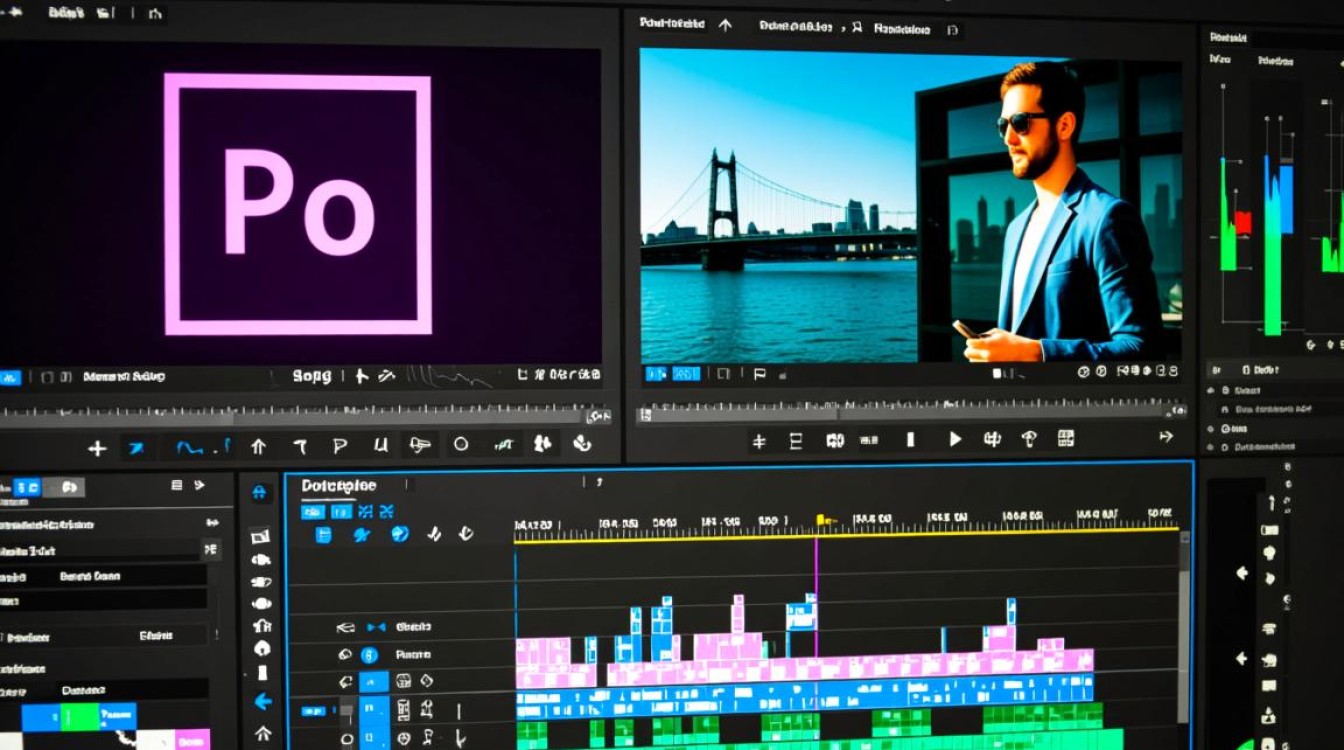Toggle the grey pill switch in the lower-left panel
Screen dimensions: 1344x750
[x=64, y=488]
